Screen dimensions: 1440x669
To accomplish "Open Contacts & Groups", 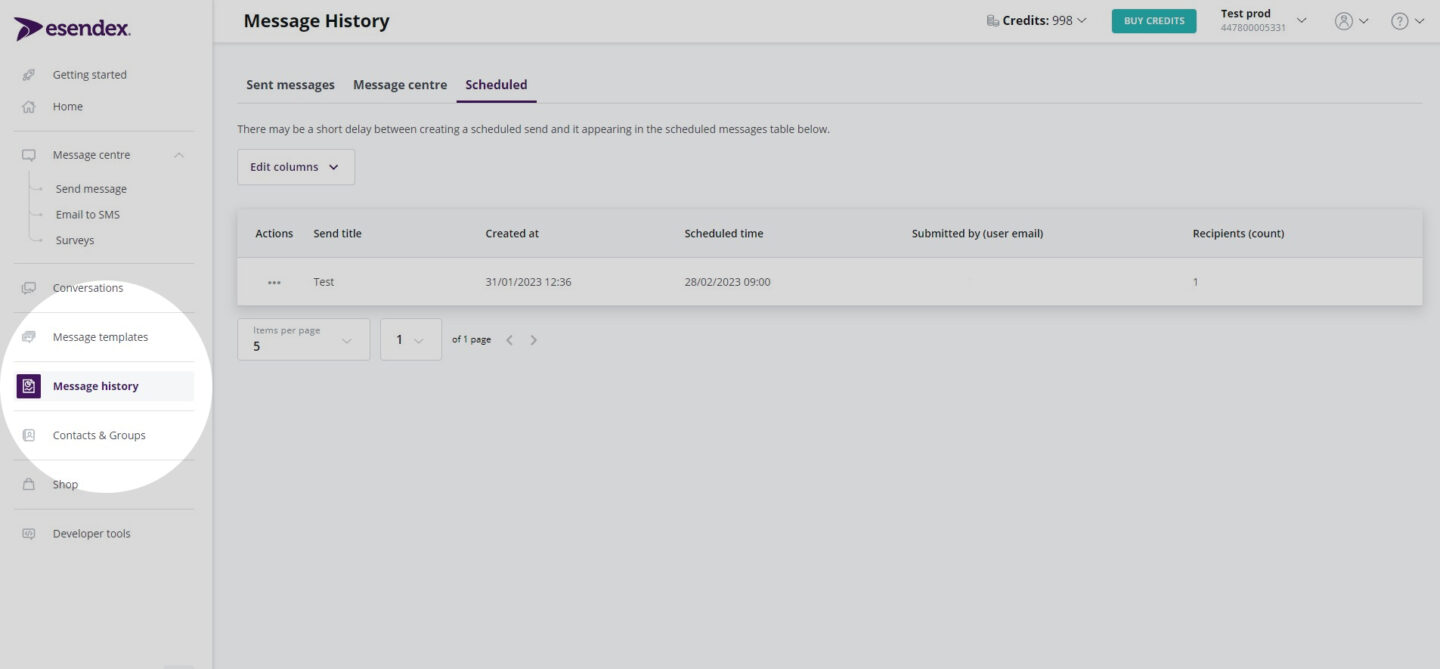I will (x=99, y=435).
